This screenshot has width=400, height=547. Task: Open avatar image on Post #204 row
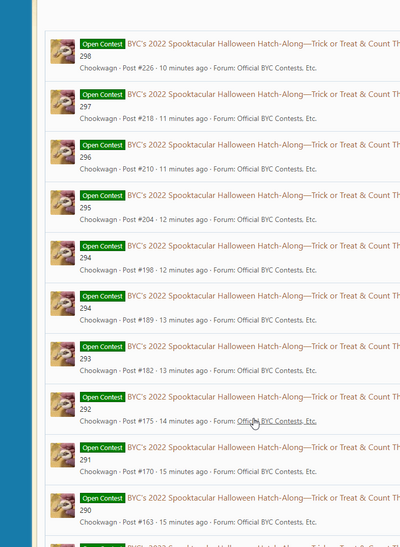coord(63,203)
